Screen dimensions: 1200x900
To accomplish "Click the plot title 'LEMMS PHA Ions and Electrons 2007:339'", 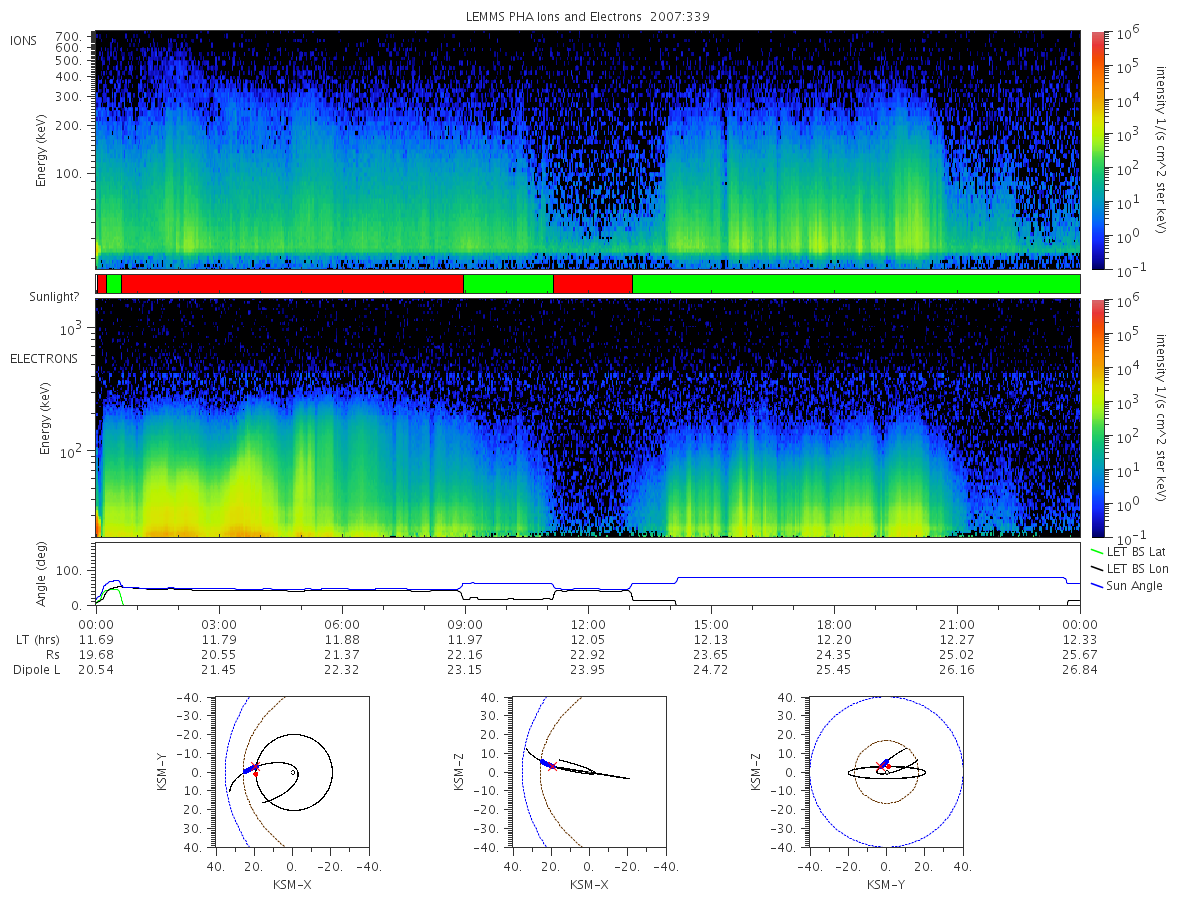I will (x=588, y=17).
